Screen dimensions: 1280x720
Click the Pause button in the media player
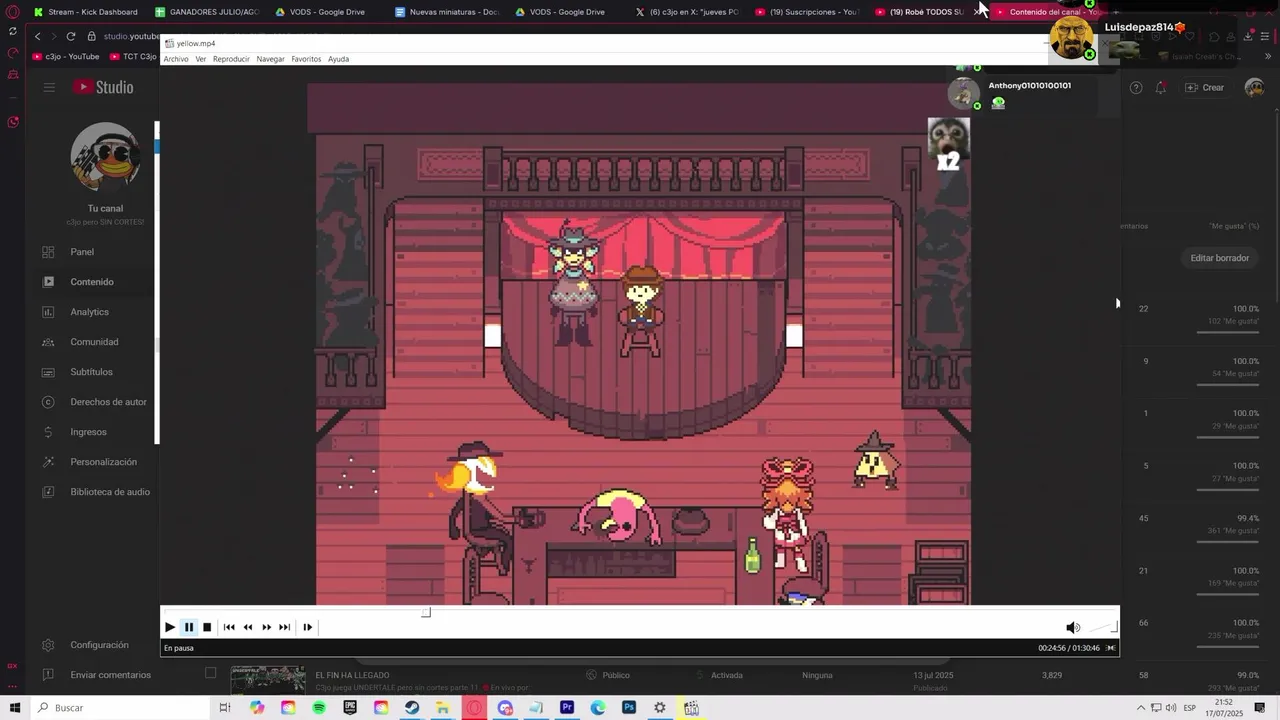point(189,627)
